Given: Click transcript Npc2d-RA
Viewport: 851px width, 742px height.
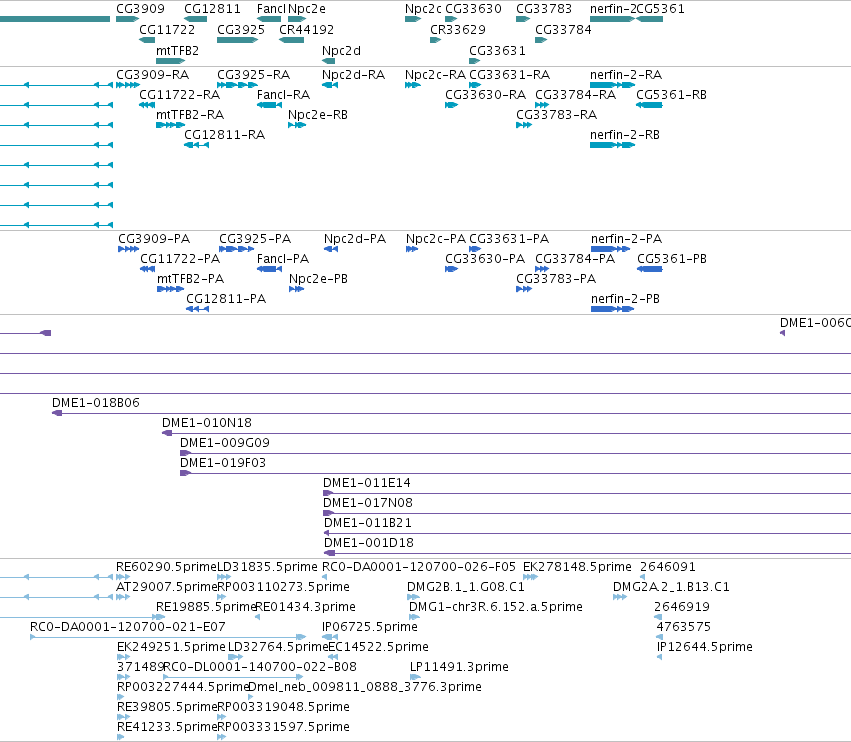Looking at the screenshot, I should pyautogui.click(x=330, y=85).
